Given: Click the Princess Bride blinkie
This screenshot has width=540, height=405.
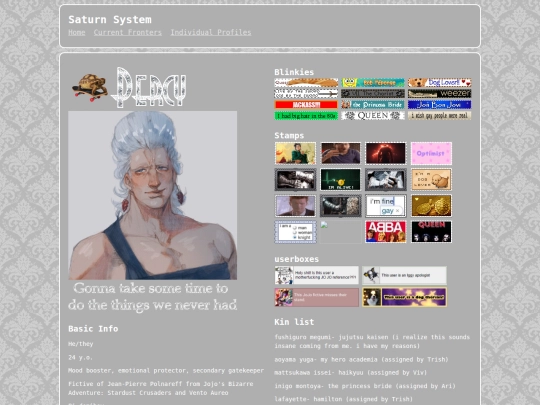Looking at the screenshot, I should tap(373, 105).
